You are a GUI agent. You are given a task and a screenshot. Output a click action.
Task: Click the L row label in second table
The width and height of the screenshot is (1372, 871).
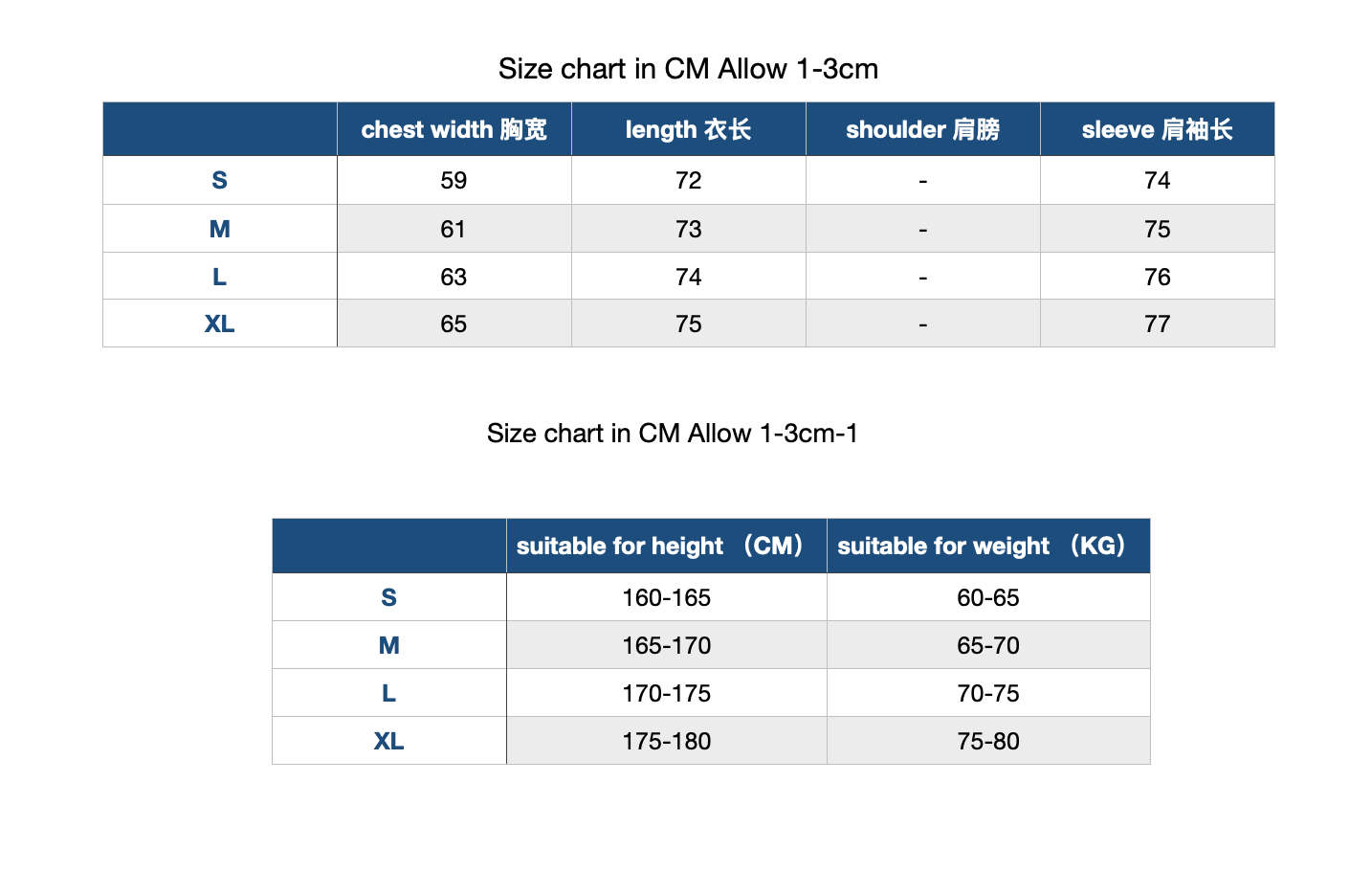(389, 693)
